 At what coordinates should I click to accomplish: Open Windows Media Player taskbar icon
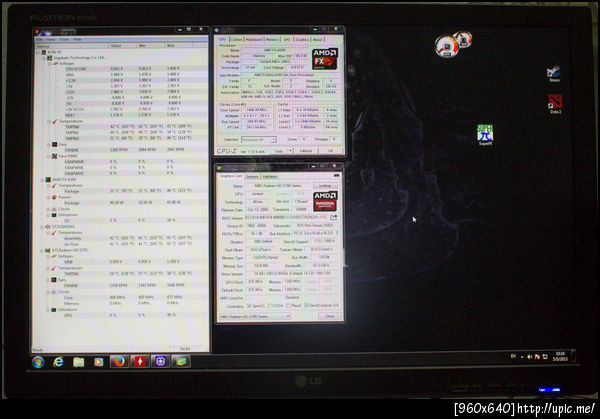[98, 362]
